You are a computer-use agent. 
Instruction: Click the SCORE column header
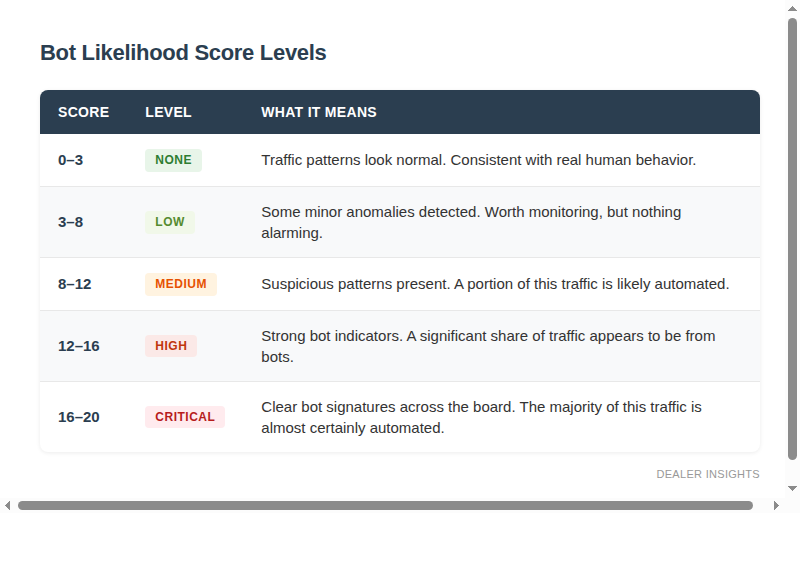pos(84,112)
